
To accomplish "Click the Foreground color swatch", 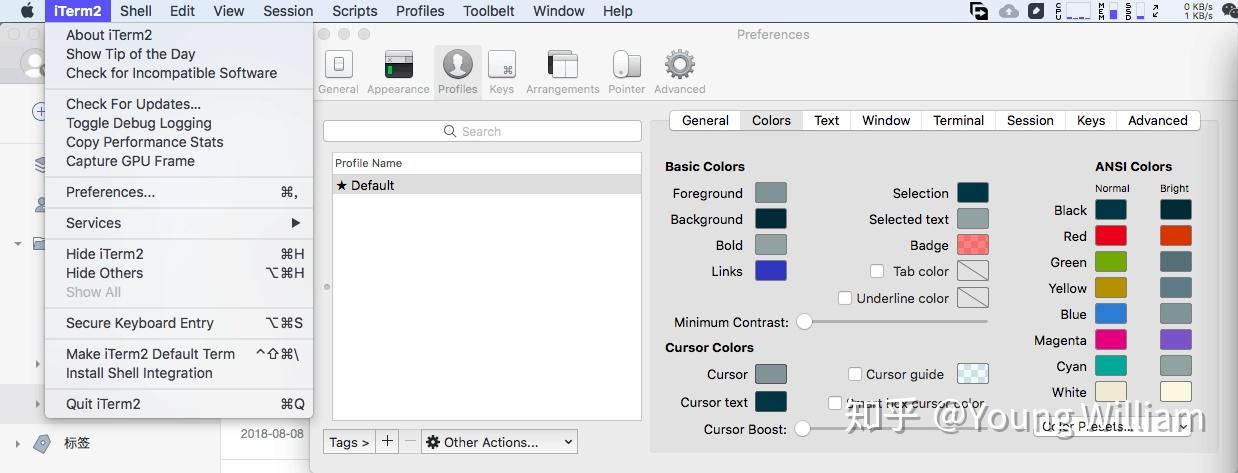I will click(771, 193).
